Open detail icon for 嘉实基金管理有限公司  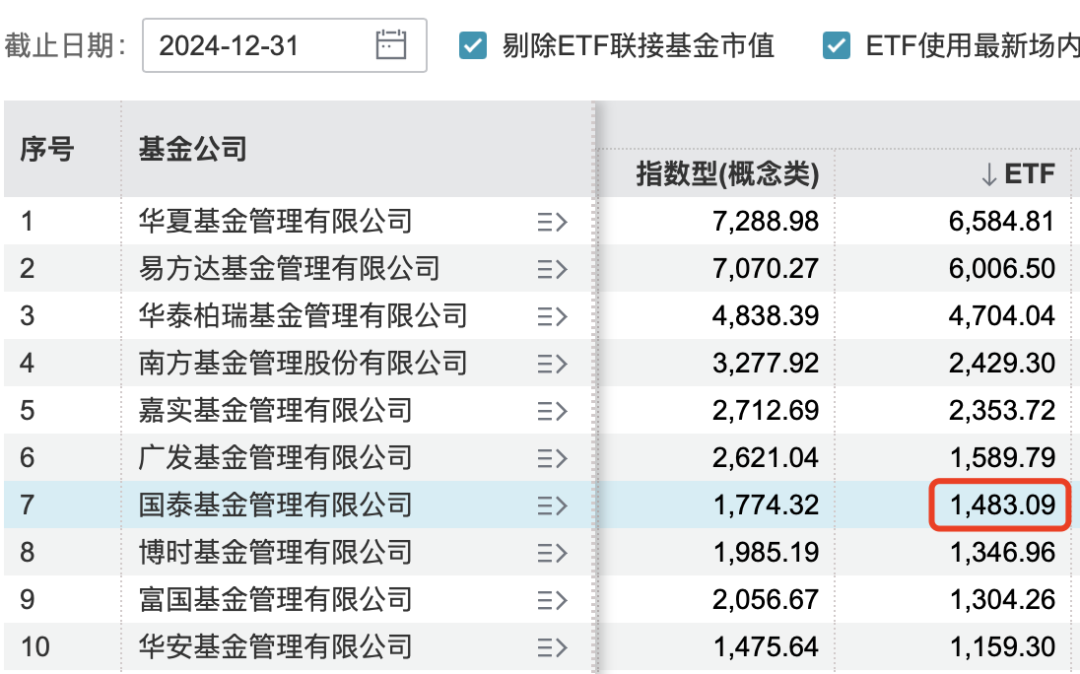coord(552,411)
